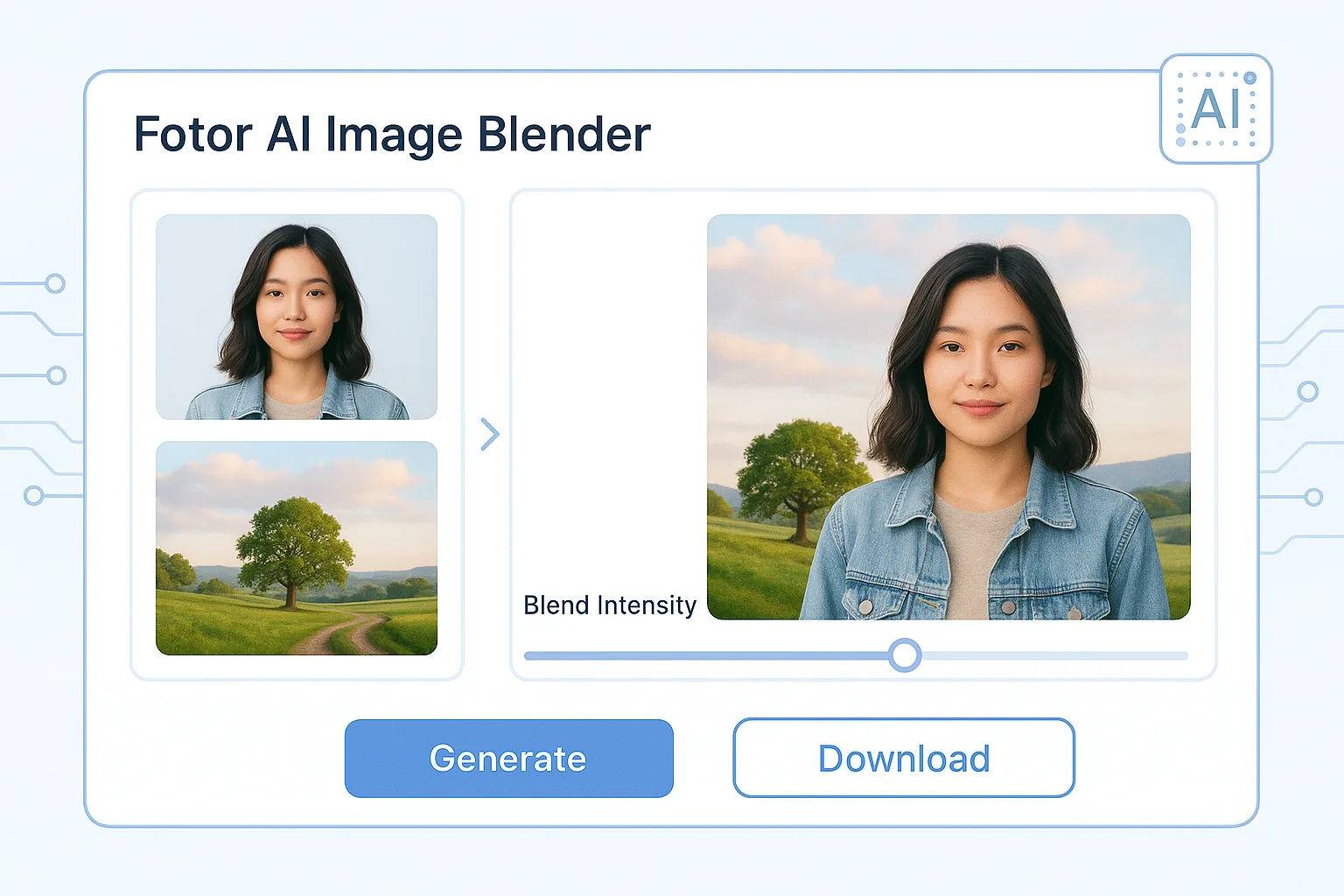
Task: Click the Generate button
Action: [509, 759]
